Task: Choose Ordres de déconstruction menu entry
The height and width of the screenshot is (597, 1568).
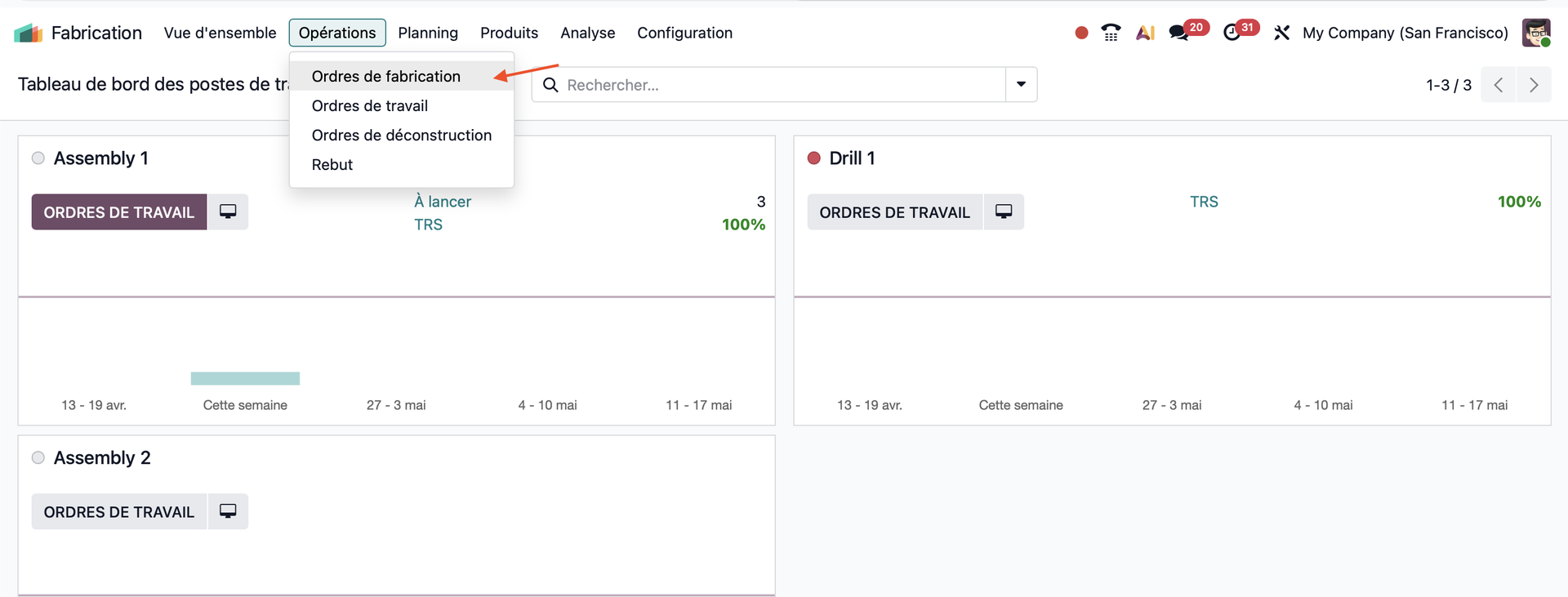Action: point(401,135)
